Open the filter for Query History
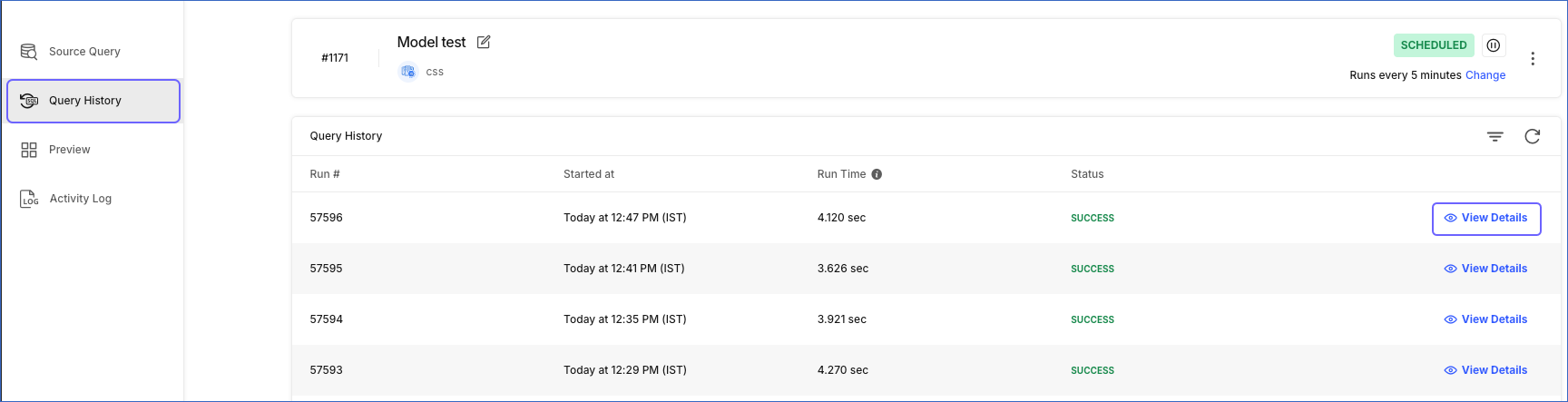The height and width of the screenshot is (402, 1568). tap(1495, 136)
